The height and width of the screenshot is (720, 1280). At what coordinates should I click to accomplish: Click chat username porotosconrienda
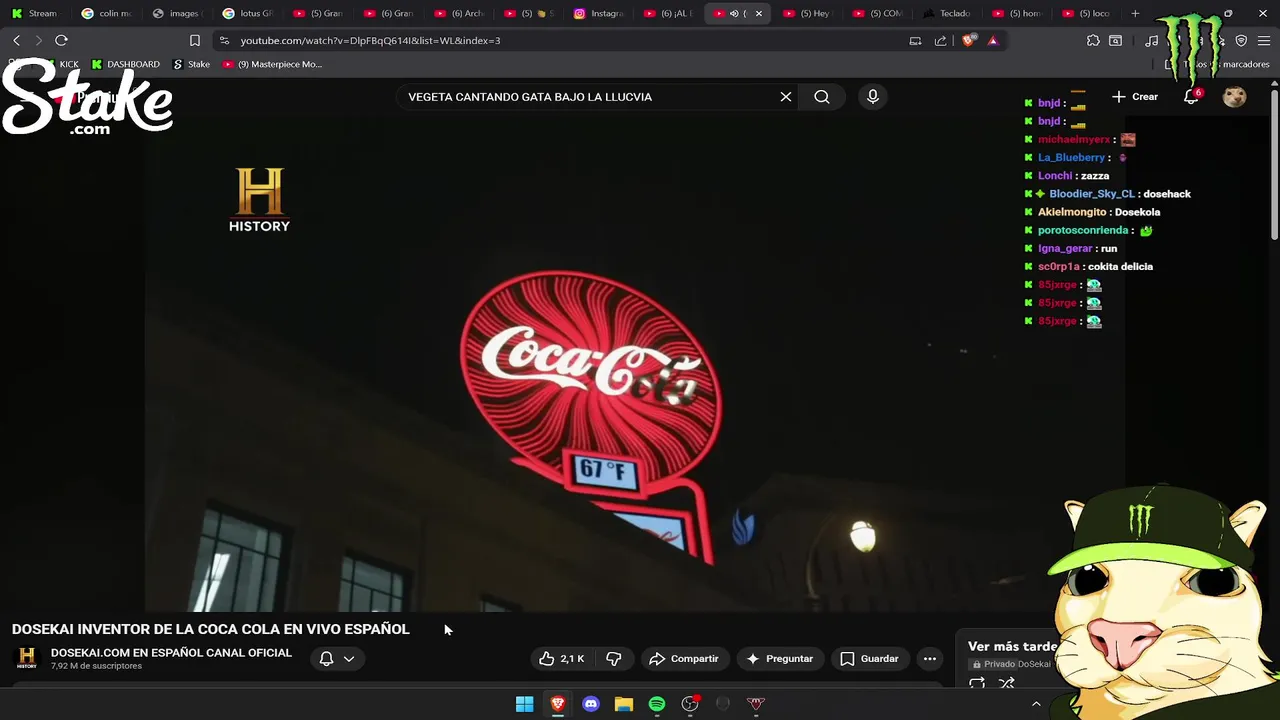tap(1083, 231)
